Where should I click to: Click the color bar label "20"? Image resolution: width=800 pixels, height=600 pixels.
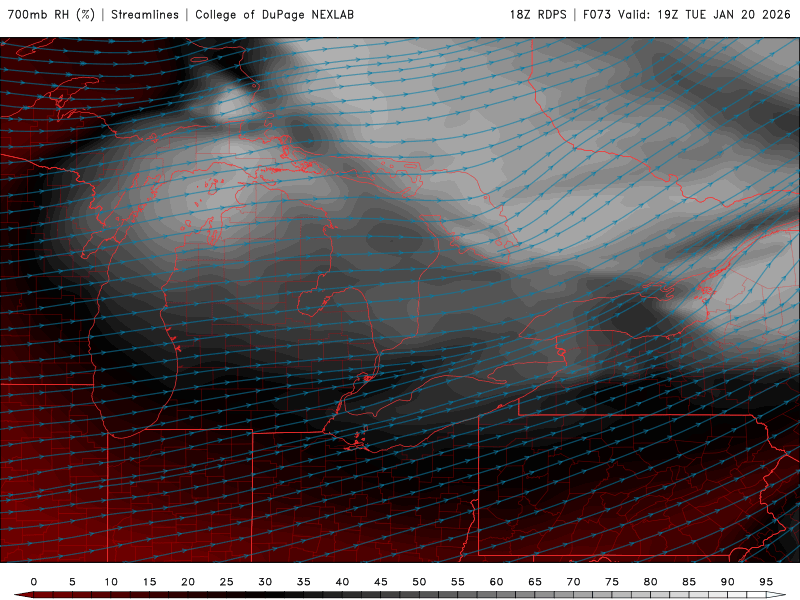(188, 582)
